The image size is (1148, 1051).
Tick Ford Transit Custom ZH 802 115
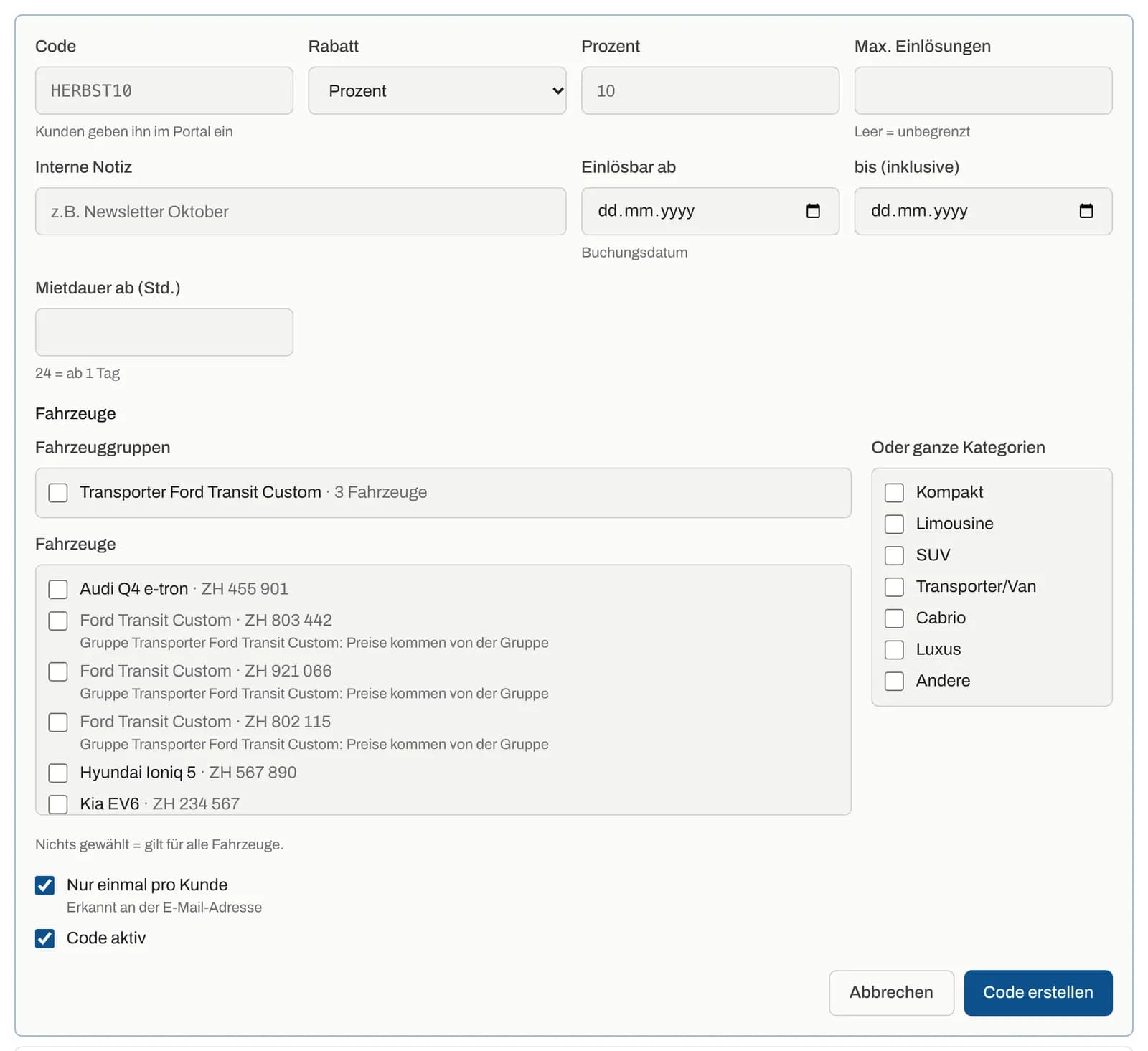click(58, 722)
